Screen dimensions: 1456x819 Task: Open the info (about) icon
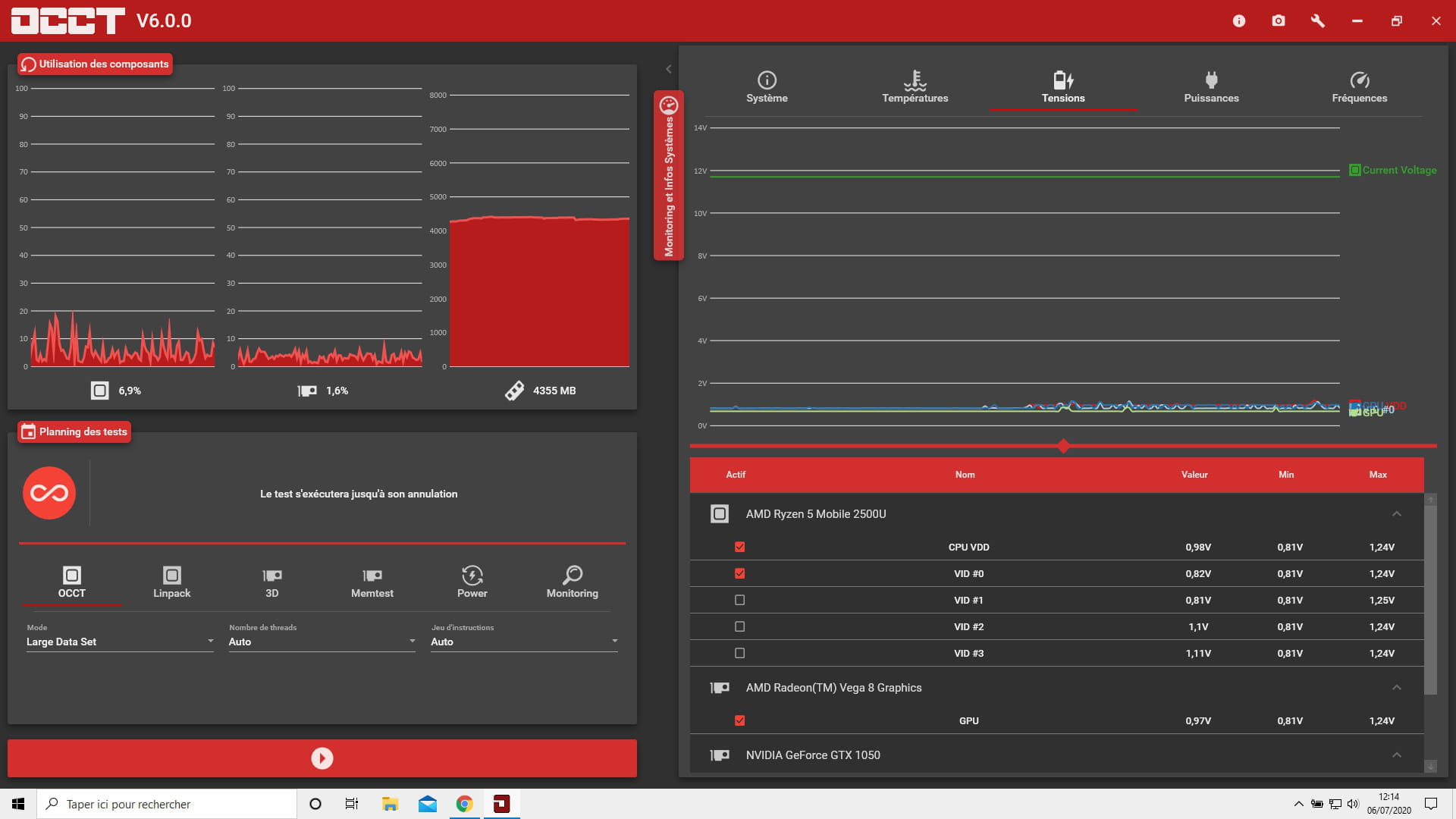[x=1239, y=21]
